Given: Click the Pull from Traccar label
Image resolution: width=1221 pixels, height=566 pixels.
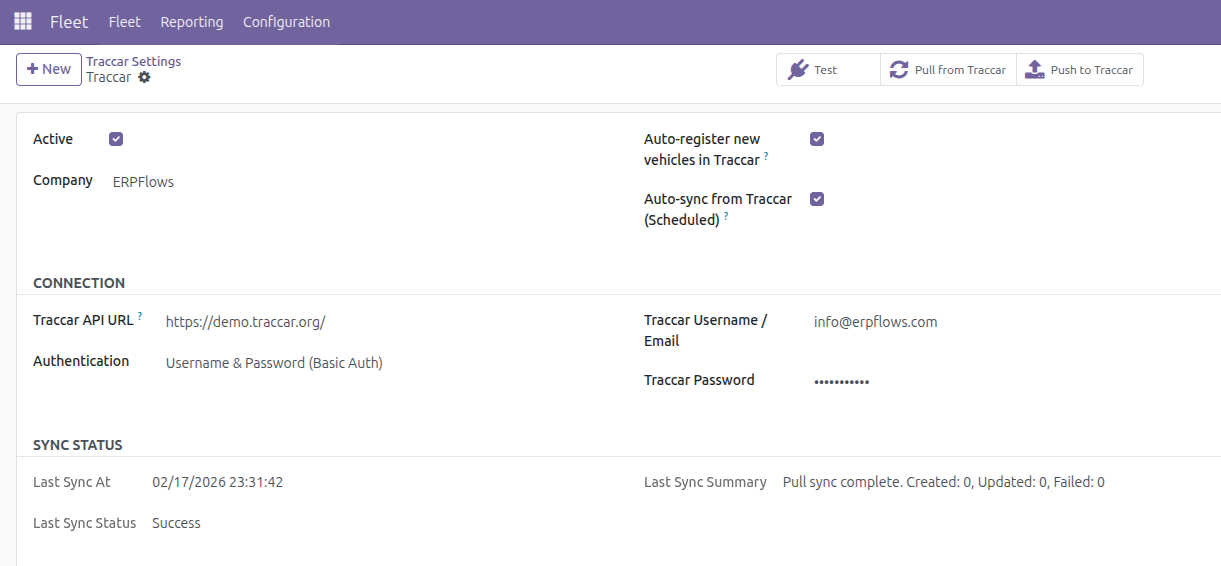Looking at the screenshot, I should tap(960, 70).
